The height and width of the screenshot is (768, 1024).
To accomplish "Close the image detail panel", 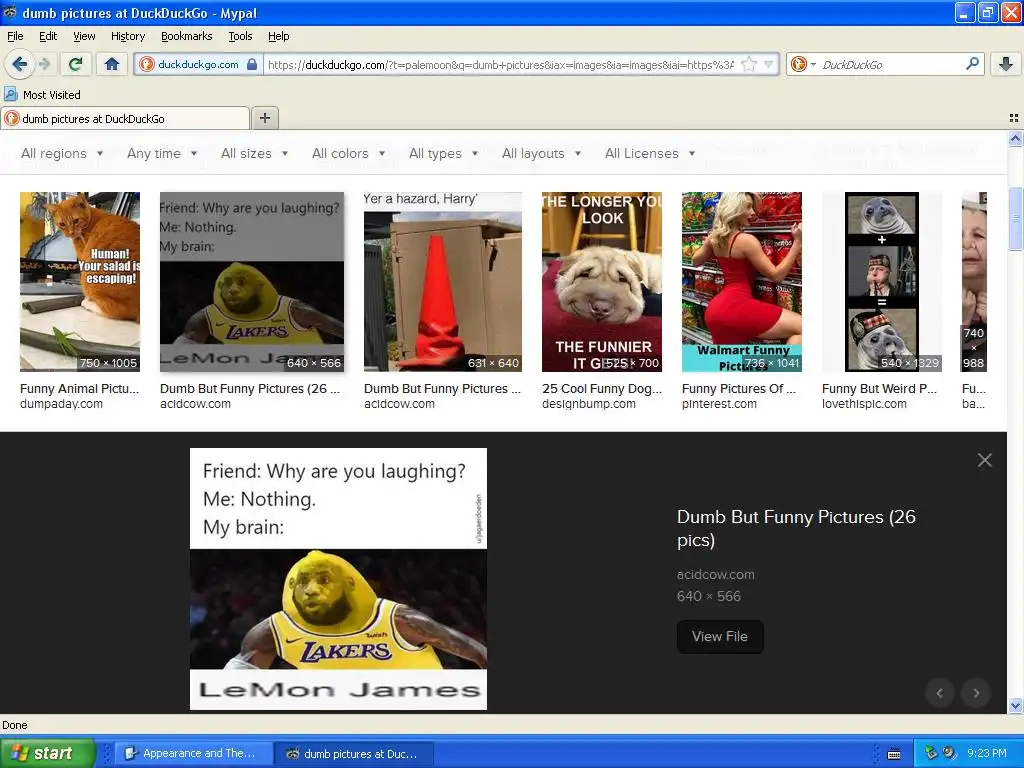I will [985, 460].
